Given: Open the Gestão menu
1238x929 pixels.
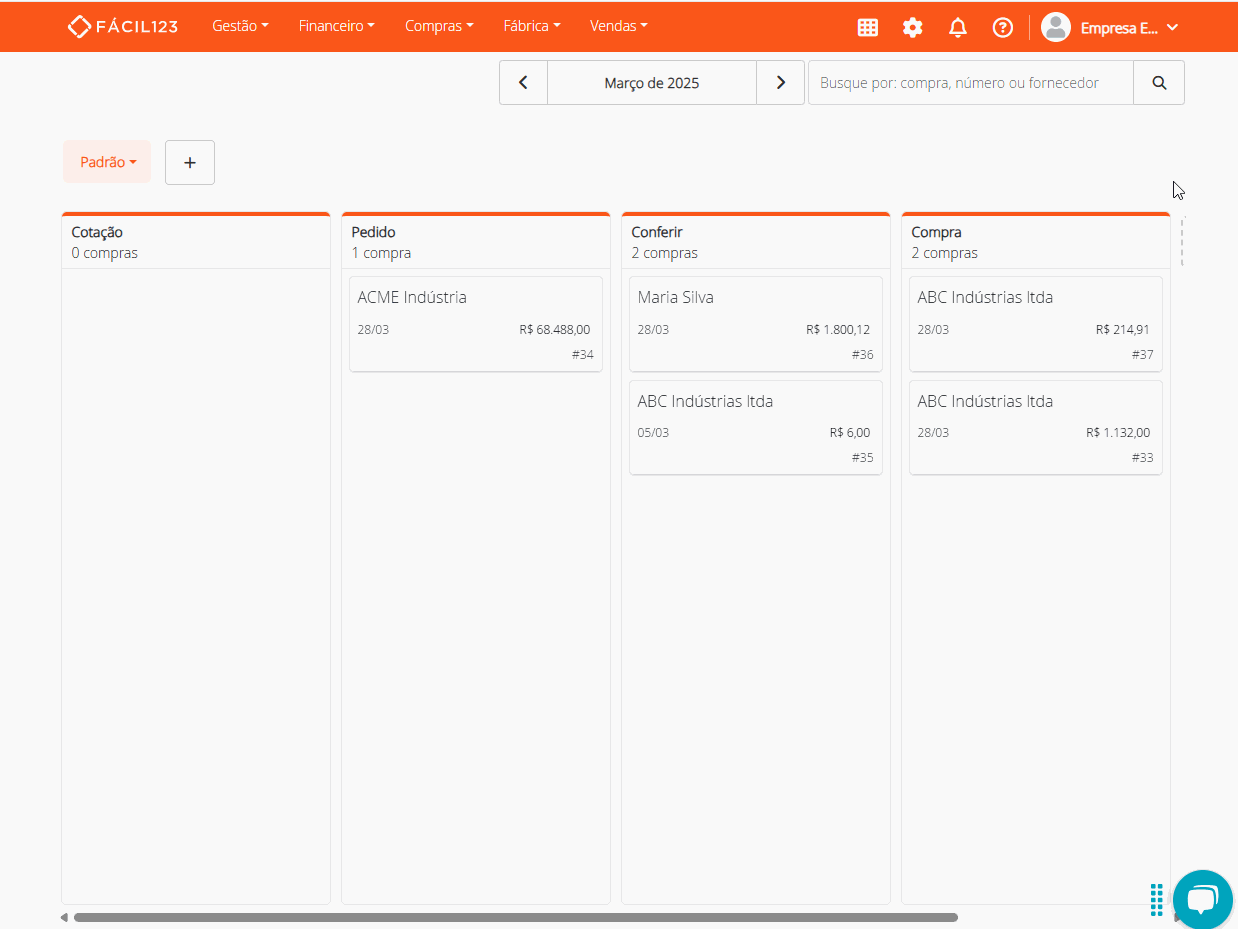Looking at the screenshot, I should coord(240,26).
